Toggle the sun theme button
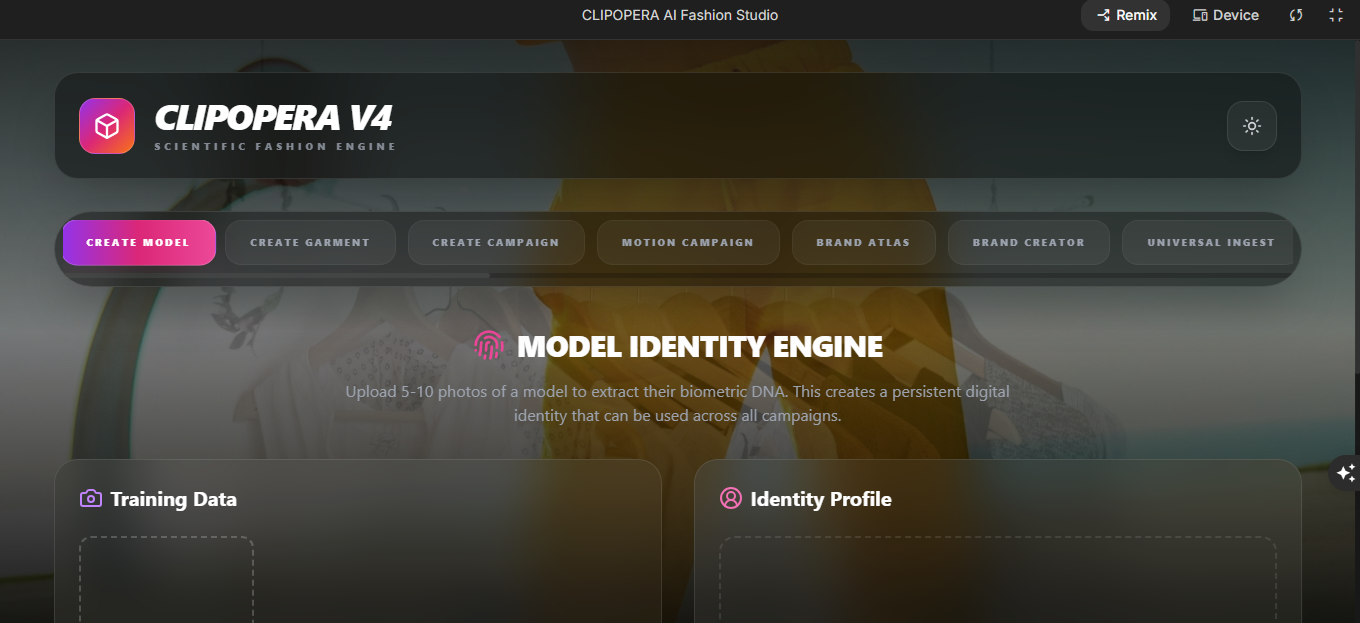Viewport: 1360px width, 623px height. (x=1251, y=126)
